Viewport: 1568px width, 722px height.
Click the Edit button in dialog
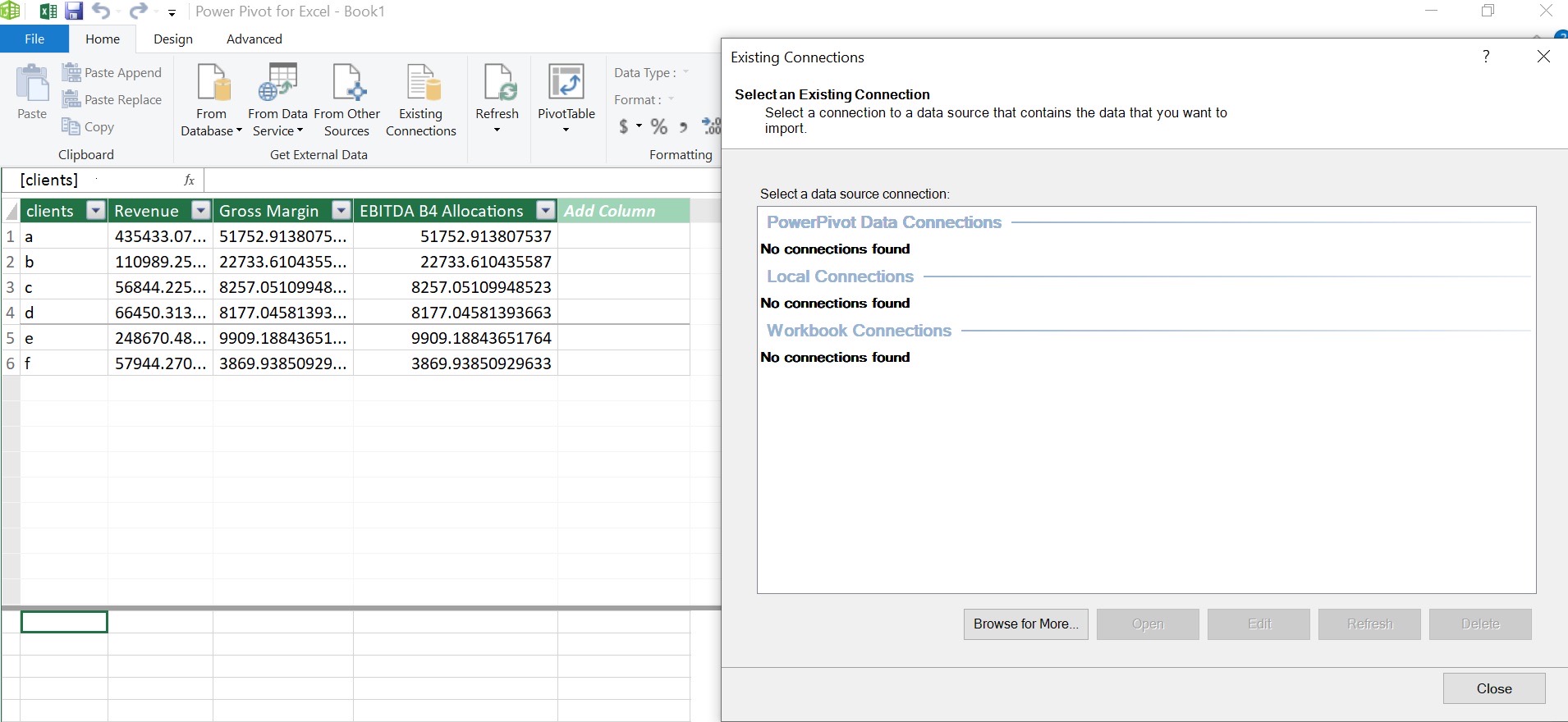[1259, 624]
